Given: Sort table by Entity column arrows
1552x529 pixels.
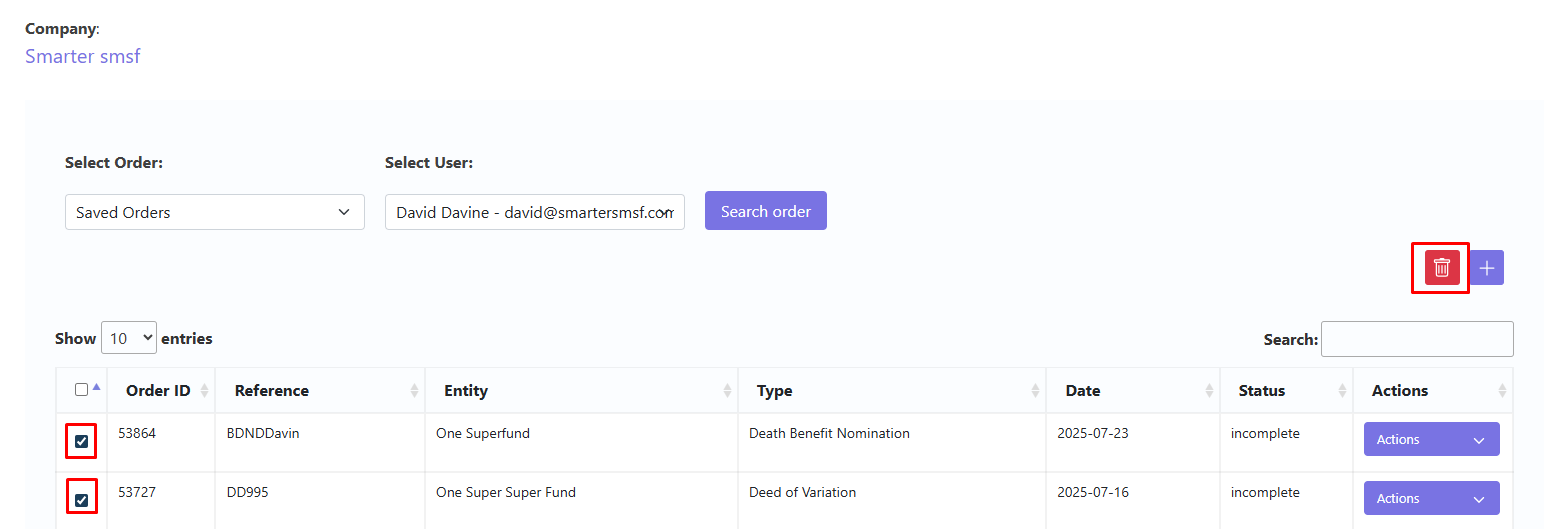Looking at the screenshot, I should coord(727,391).
